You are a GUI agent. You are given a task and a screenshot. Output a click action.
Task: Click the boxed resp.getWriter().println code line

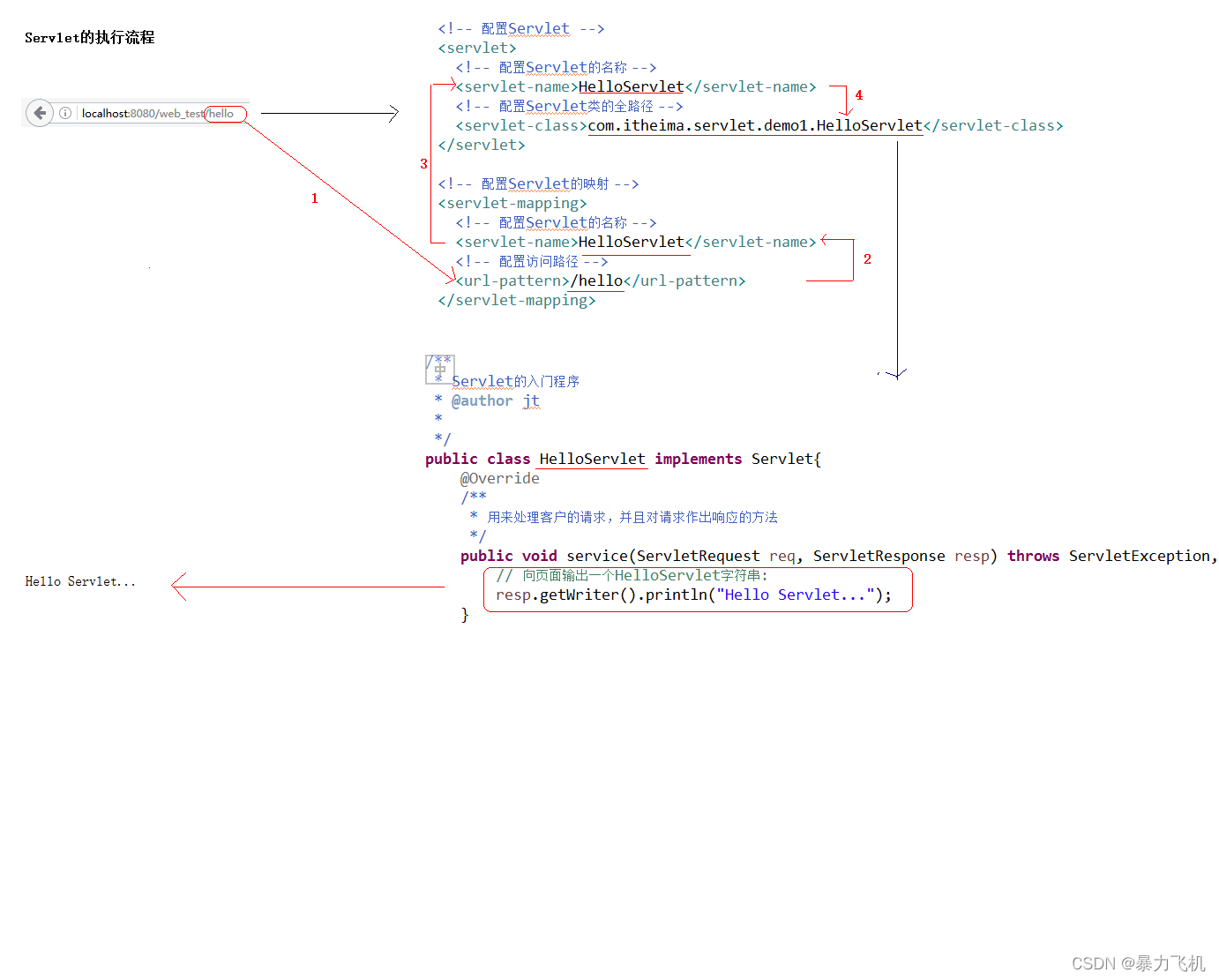pyautogui.click(x=697, y=594)
